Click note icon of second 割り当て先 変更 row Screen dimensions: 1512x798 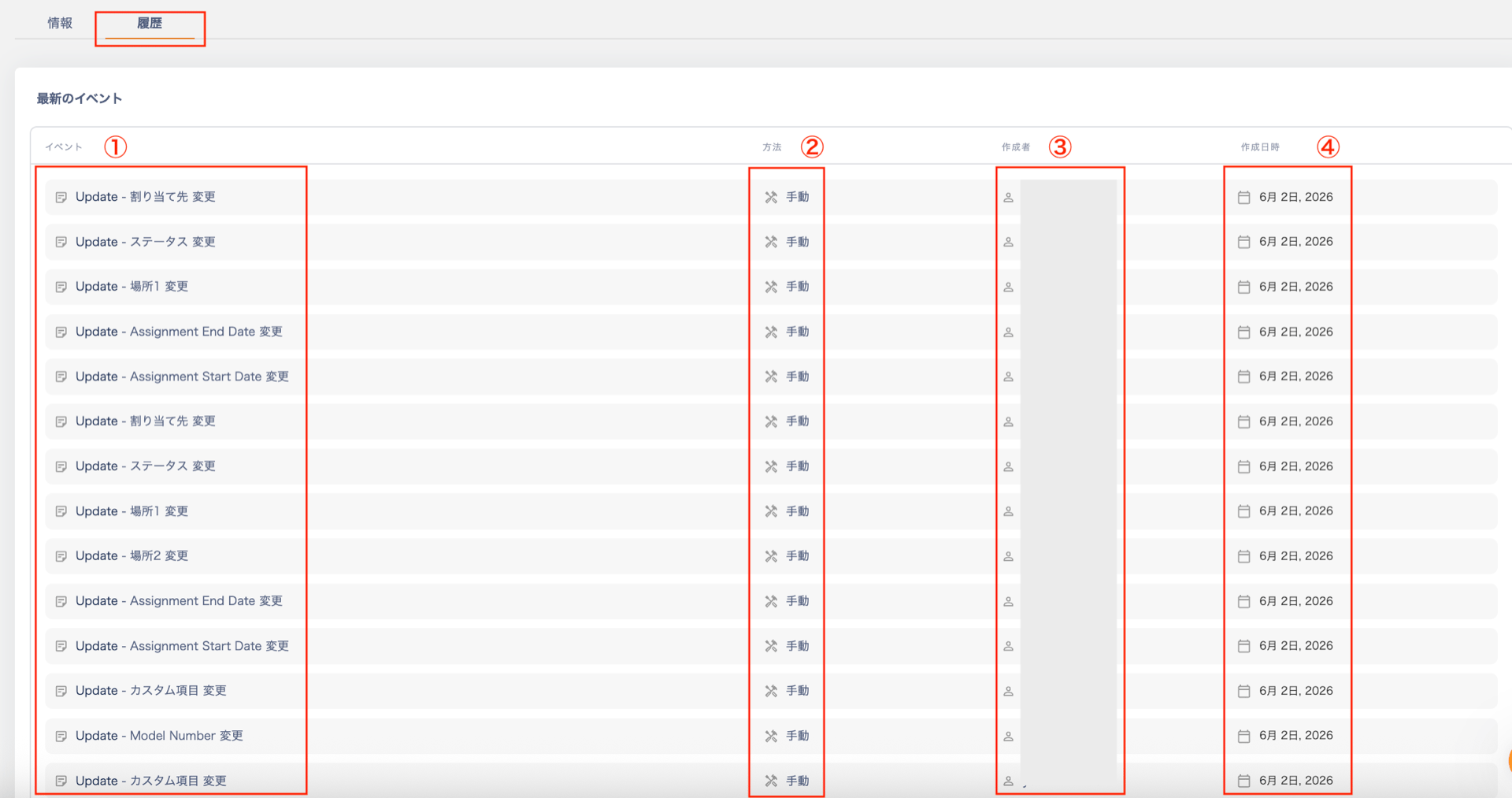pos(61,421)
